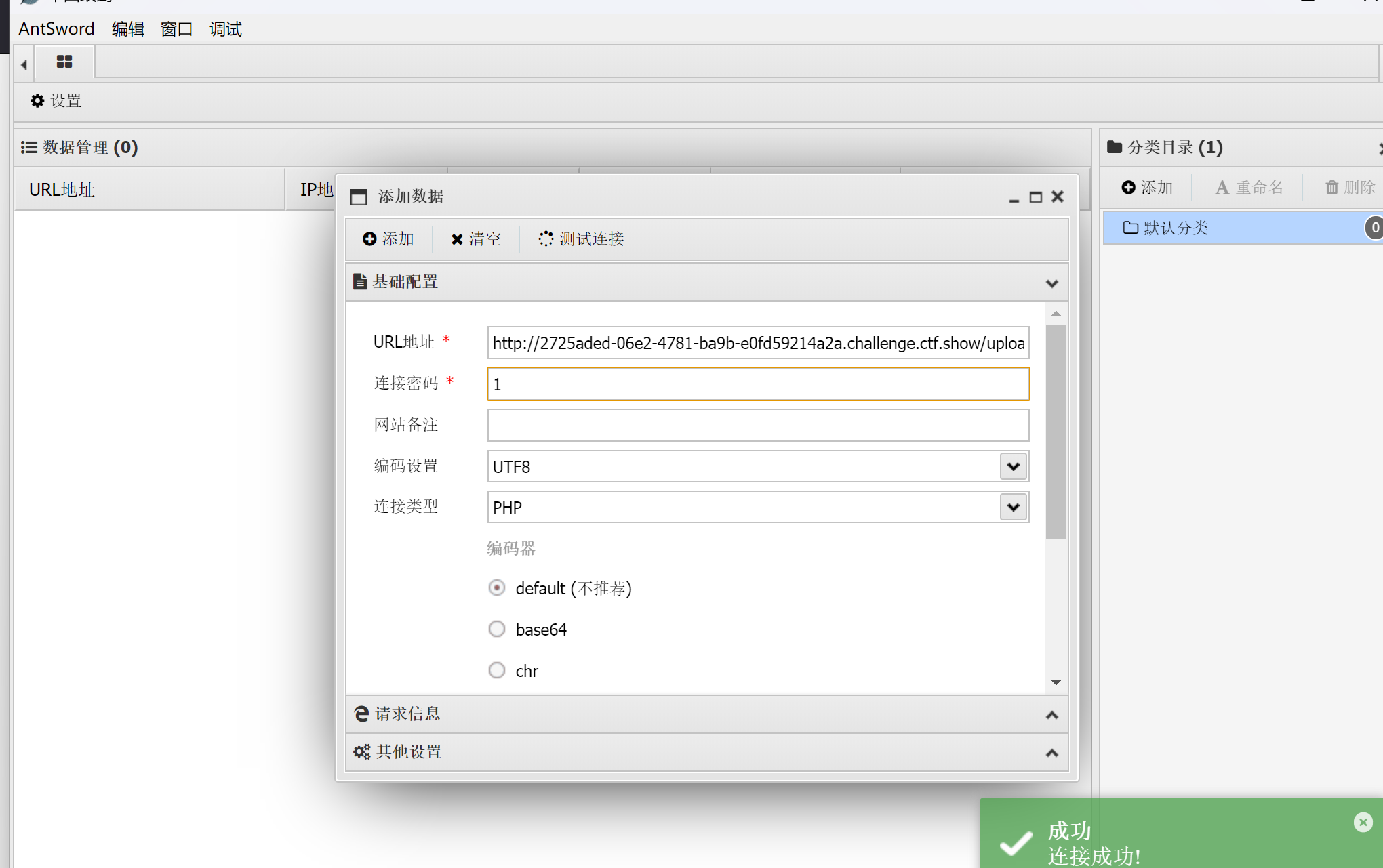Click the 默认分类 count badge
Screen dimensions: 1383x868
click(x=1374, y=228)
